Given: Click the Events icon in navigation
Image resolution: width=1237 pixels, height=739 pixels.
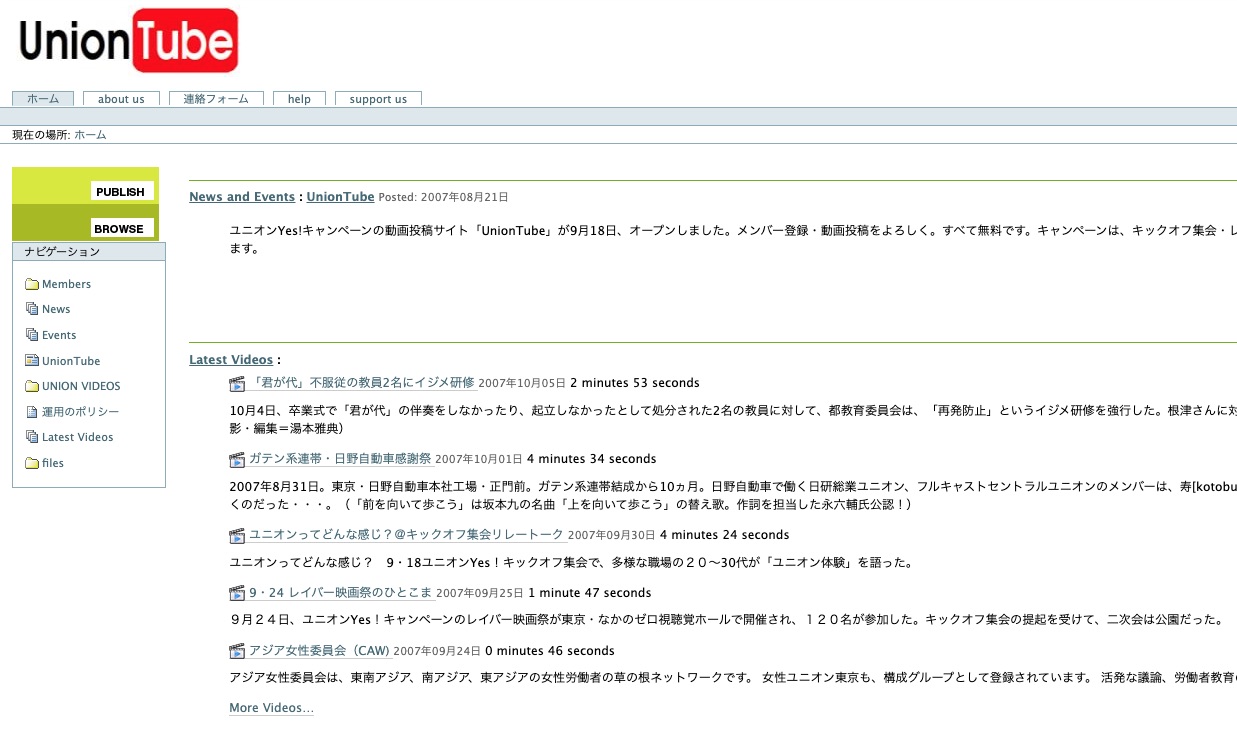Looking at the screenshot, I should pyautogui.click(x=32, y=335).
